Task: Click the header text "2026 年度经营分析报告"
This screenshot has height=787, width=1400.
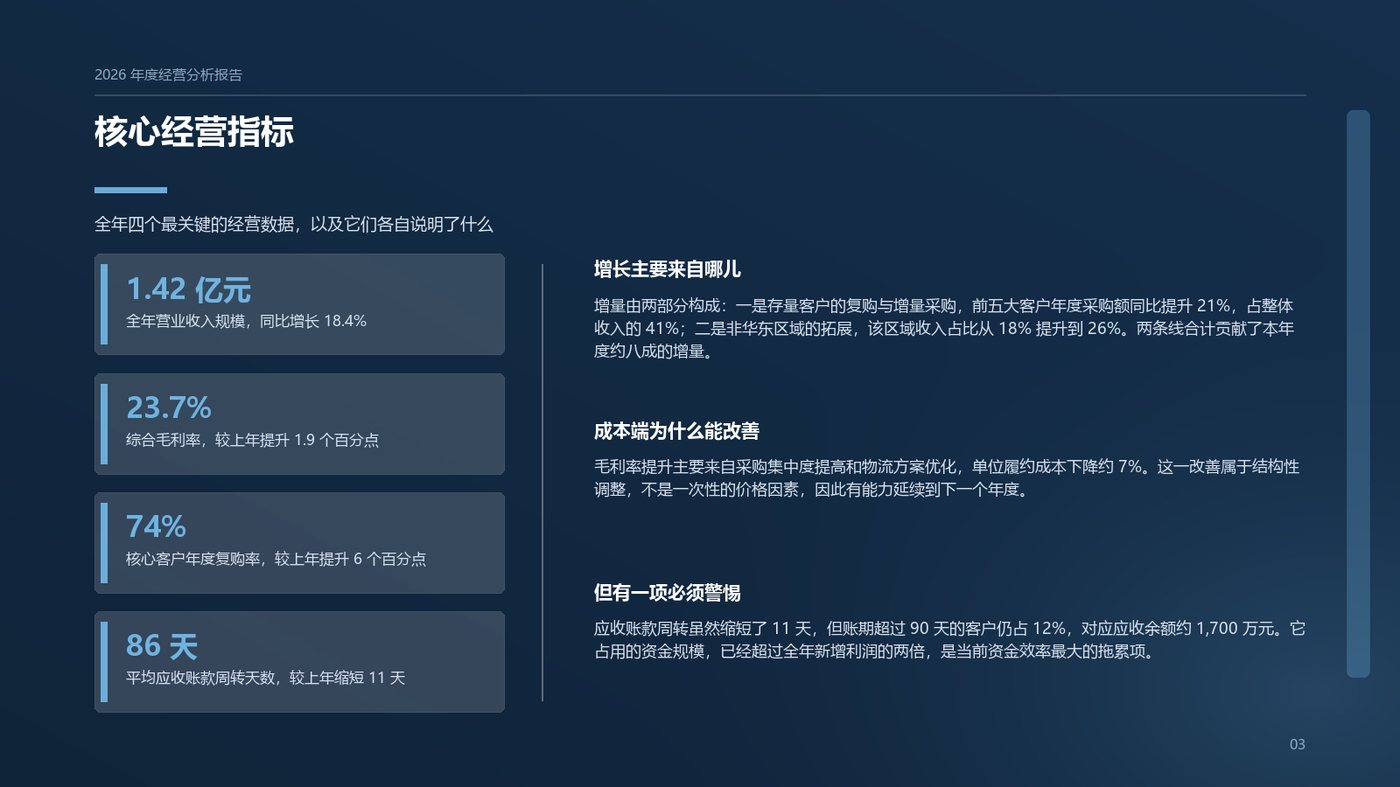Action: click(168, 75)
